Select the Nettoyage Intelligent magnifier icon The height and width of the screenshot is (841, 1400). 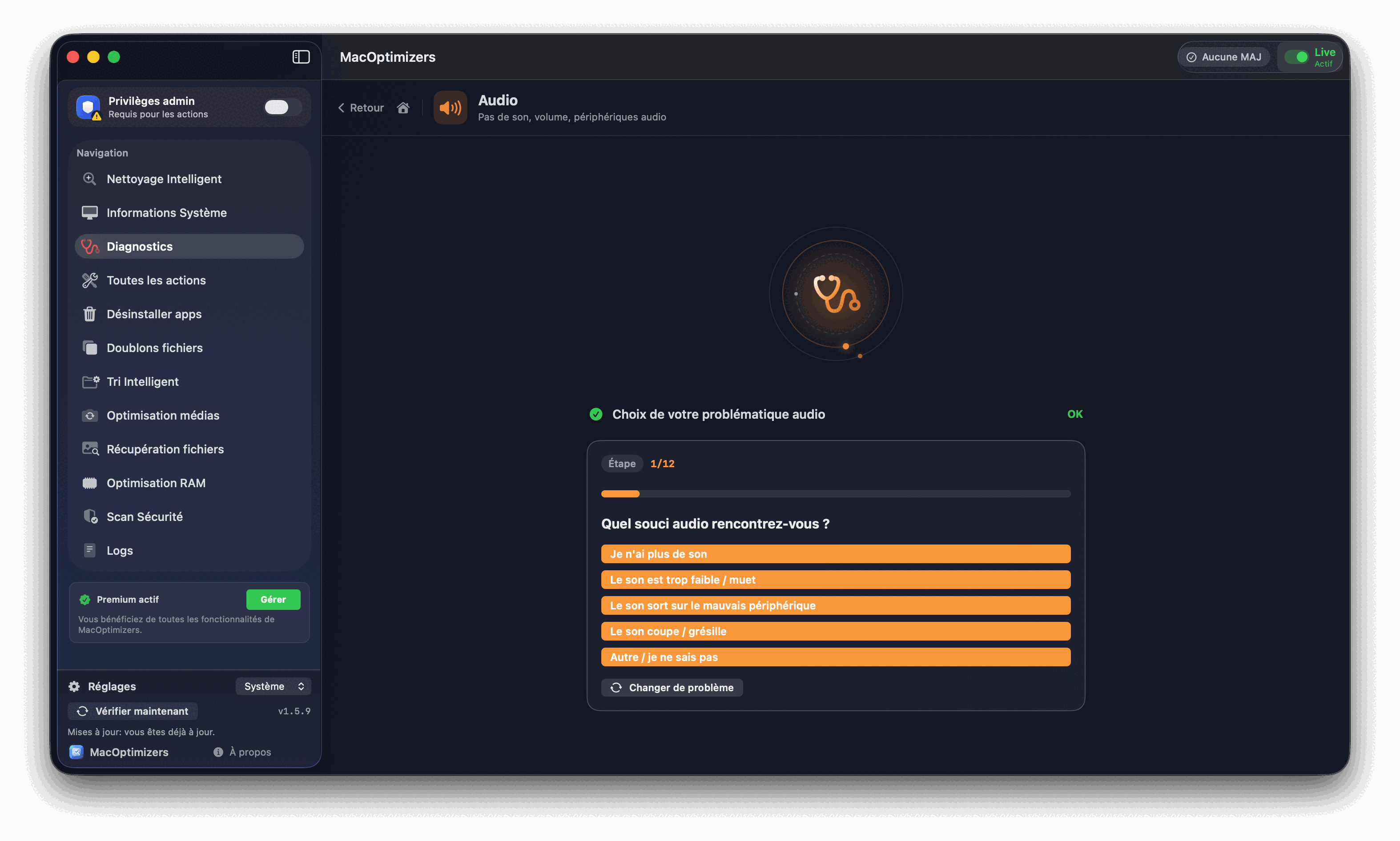coord(89,179)
